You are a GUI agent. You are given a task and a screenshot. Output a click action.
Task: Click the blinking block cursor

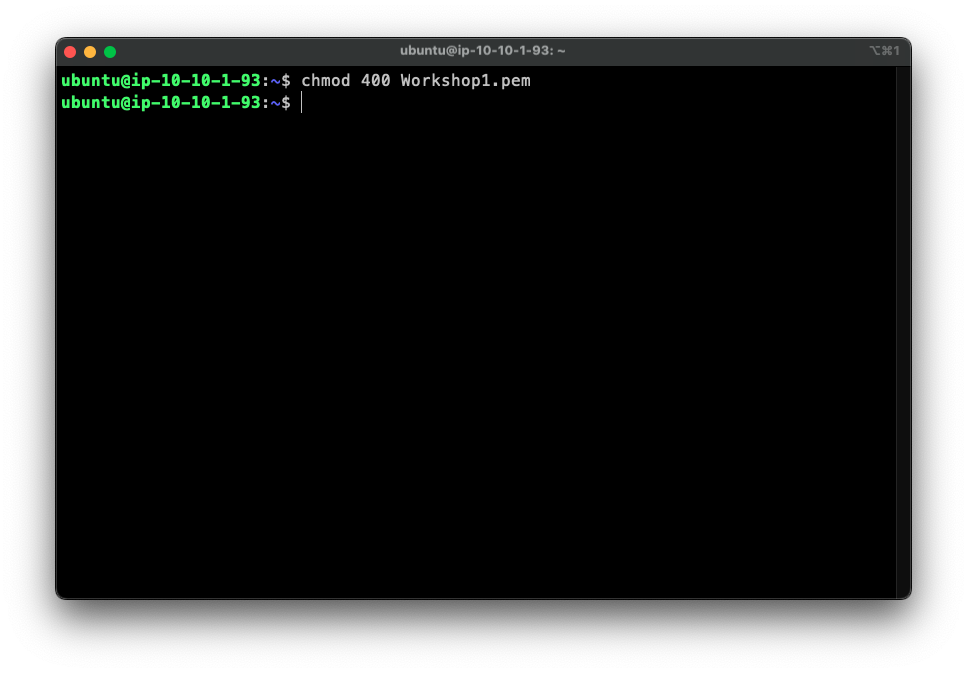click(x=302, y=102)
